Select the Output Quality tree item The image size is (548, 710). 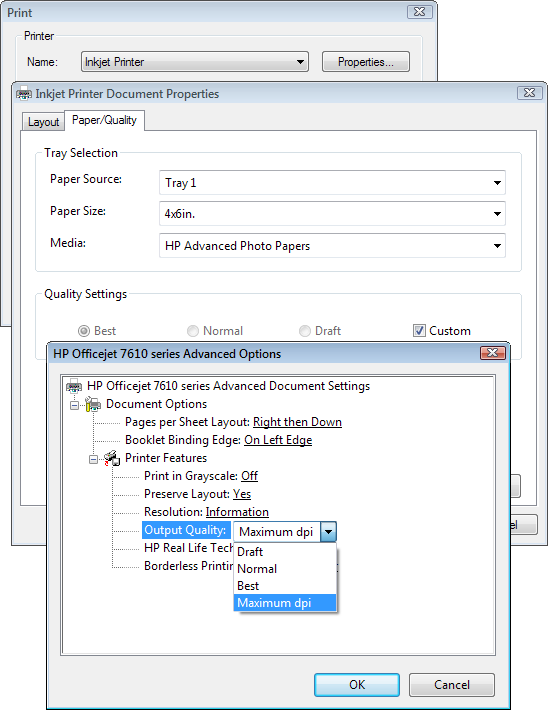185,530
